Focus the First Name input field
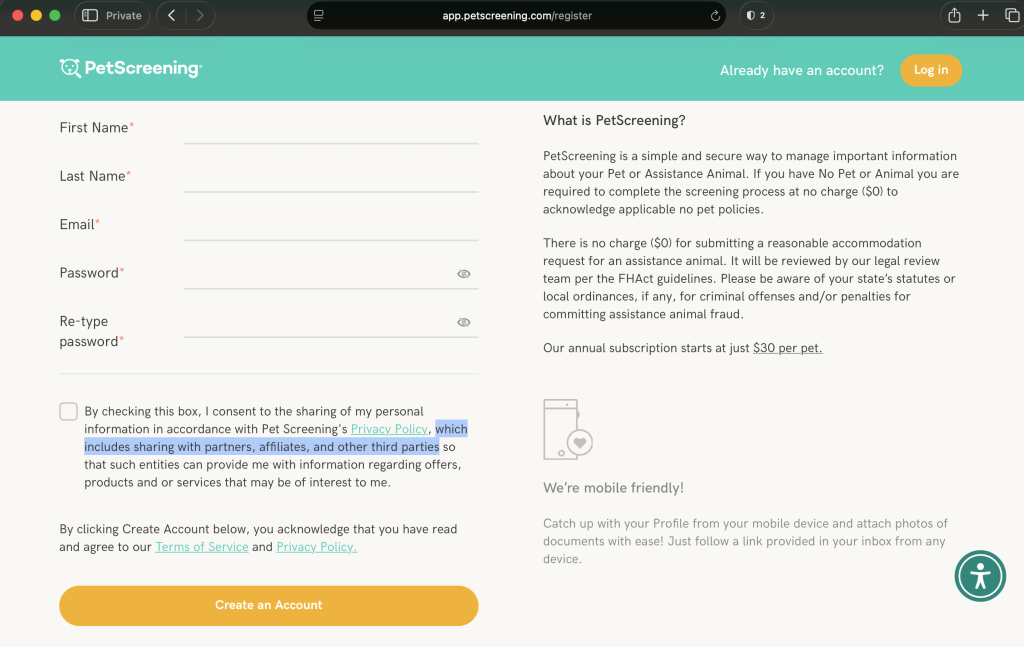The width and height of the screenshot is (1024, 647). pyautogui.click(x=330, y=130)
